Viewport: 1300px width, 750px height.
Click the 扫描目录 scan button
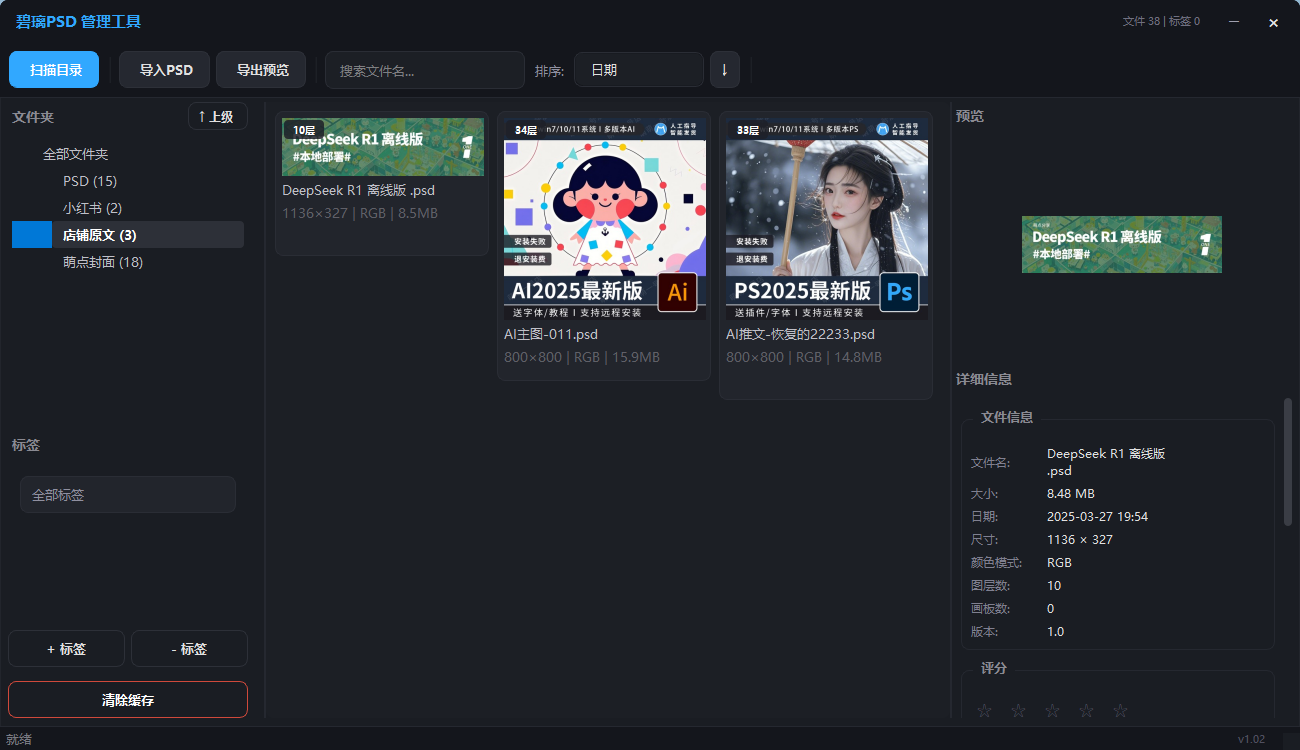click(x=54, y=70)
